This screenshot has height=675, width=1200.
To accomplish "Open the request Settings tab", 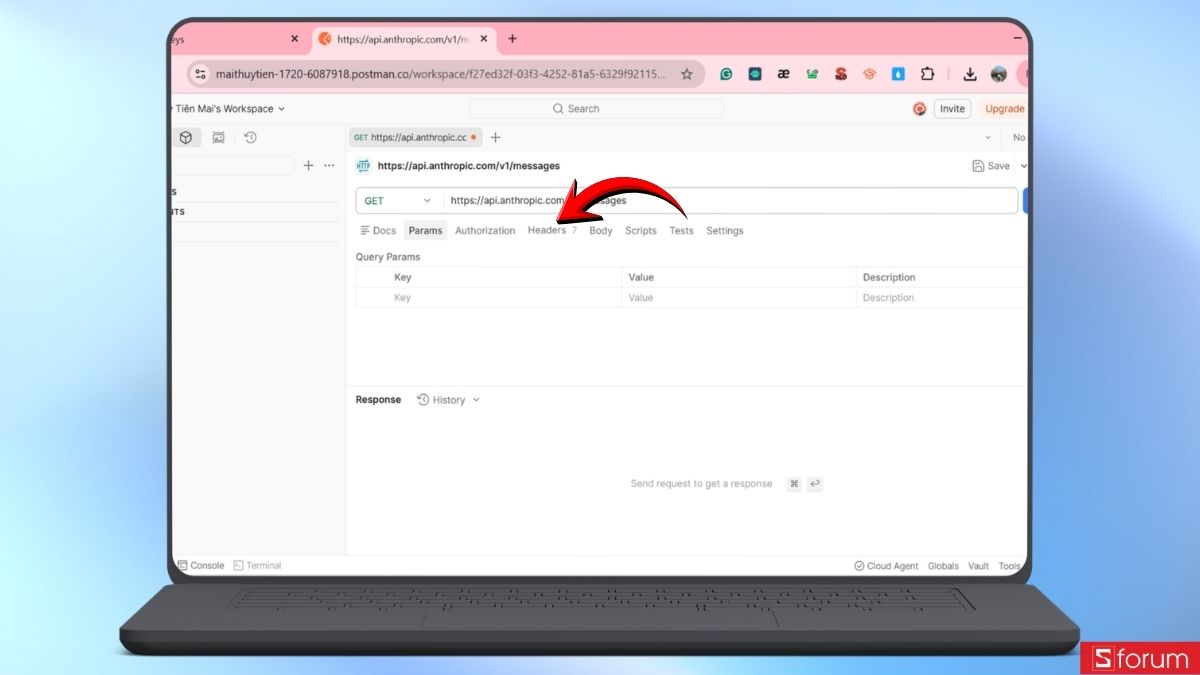I will (725, 230).
